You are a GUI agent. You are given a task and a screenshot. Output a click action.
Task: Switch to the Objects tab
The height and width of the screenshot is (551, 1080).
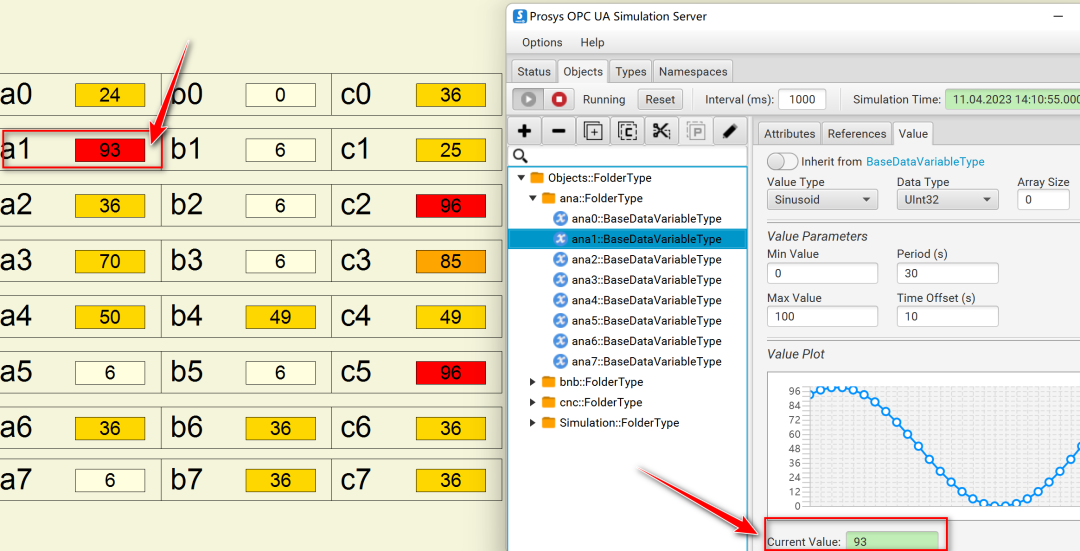583,71
